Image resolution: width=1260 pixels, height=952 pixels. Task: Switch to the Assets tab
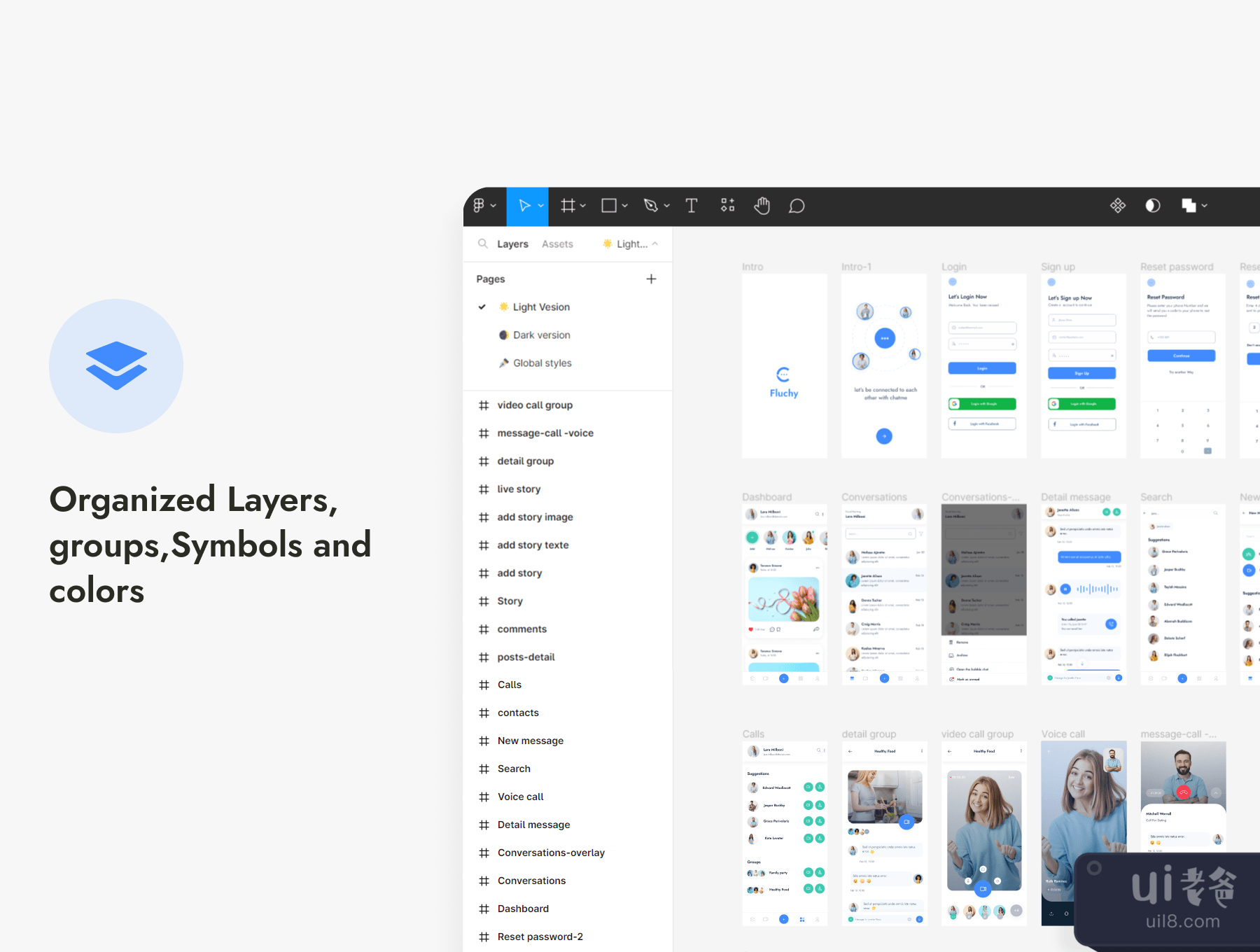[557, 244]
